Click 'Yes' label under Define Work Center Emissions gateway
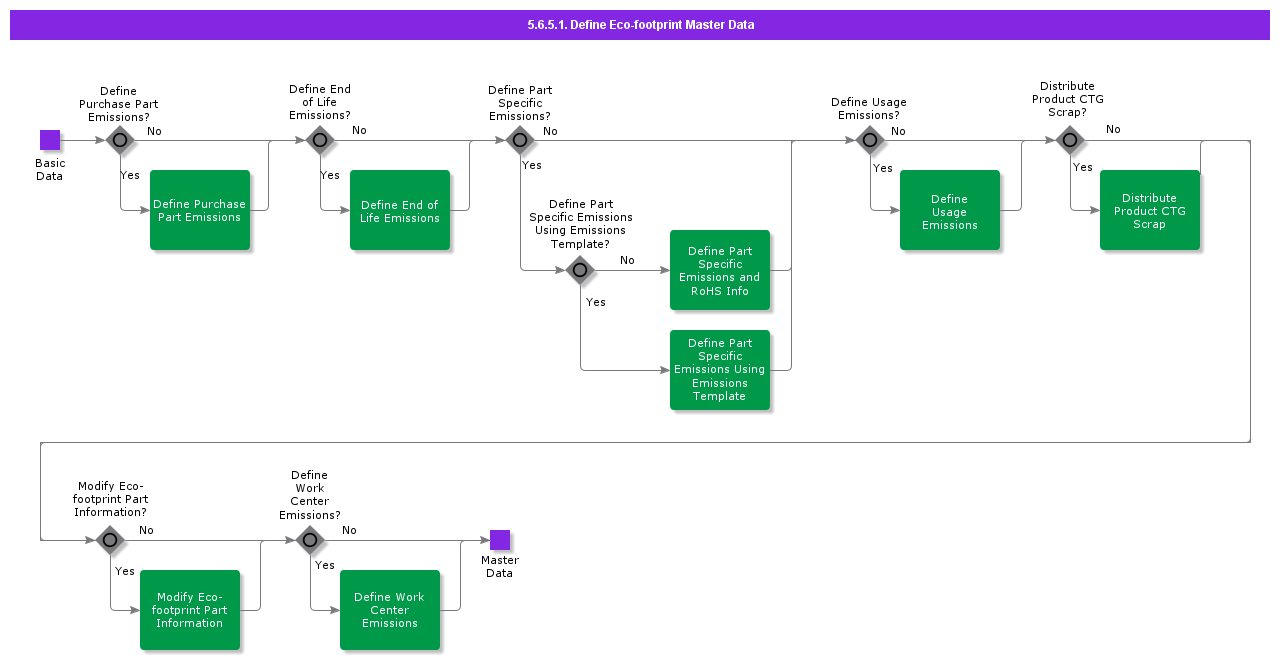 point(325,565)
